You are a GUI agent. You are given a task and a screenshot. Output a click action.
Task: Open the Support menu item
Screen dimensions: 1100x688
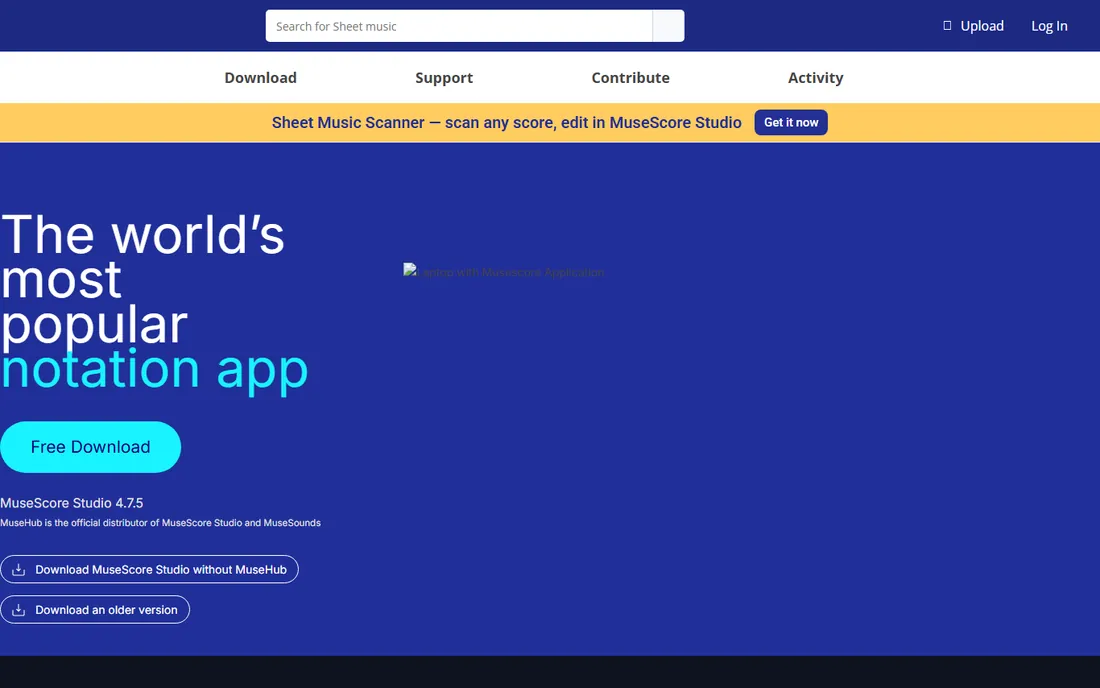tap(444, 78)
